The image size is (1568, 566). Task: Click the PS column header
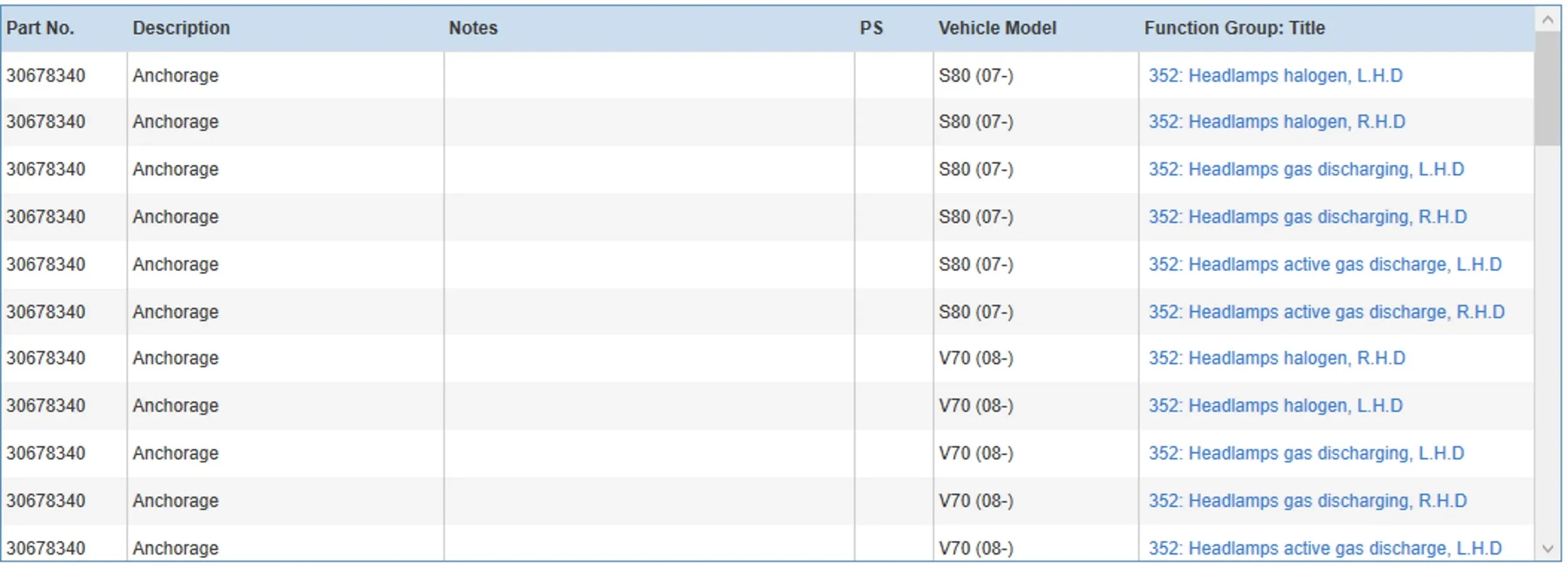click(x=871, y=28)
